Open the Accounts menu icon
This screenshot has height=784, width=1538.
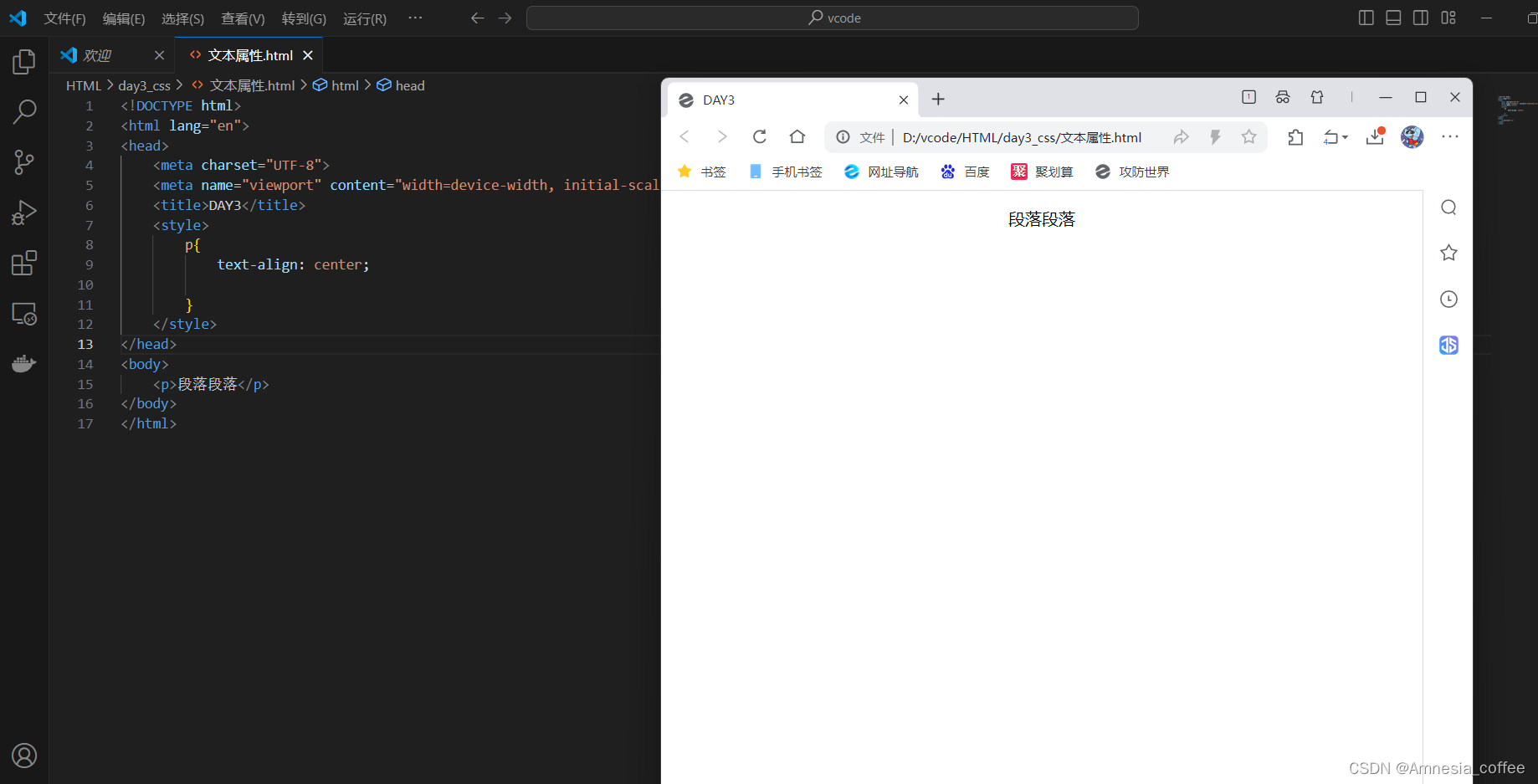pos(24,756)
